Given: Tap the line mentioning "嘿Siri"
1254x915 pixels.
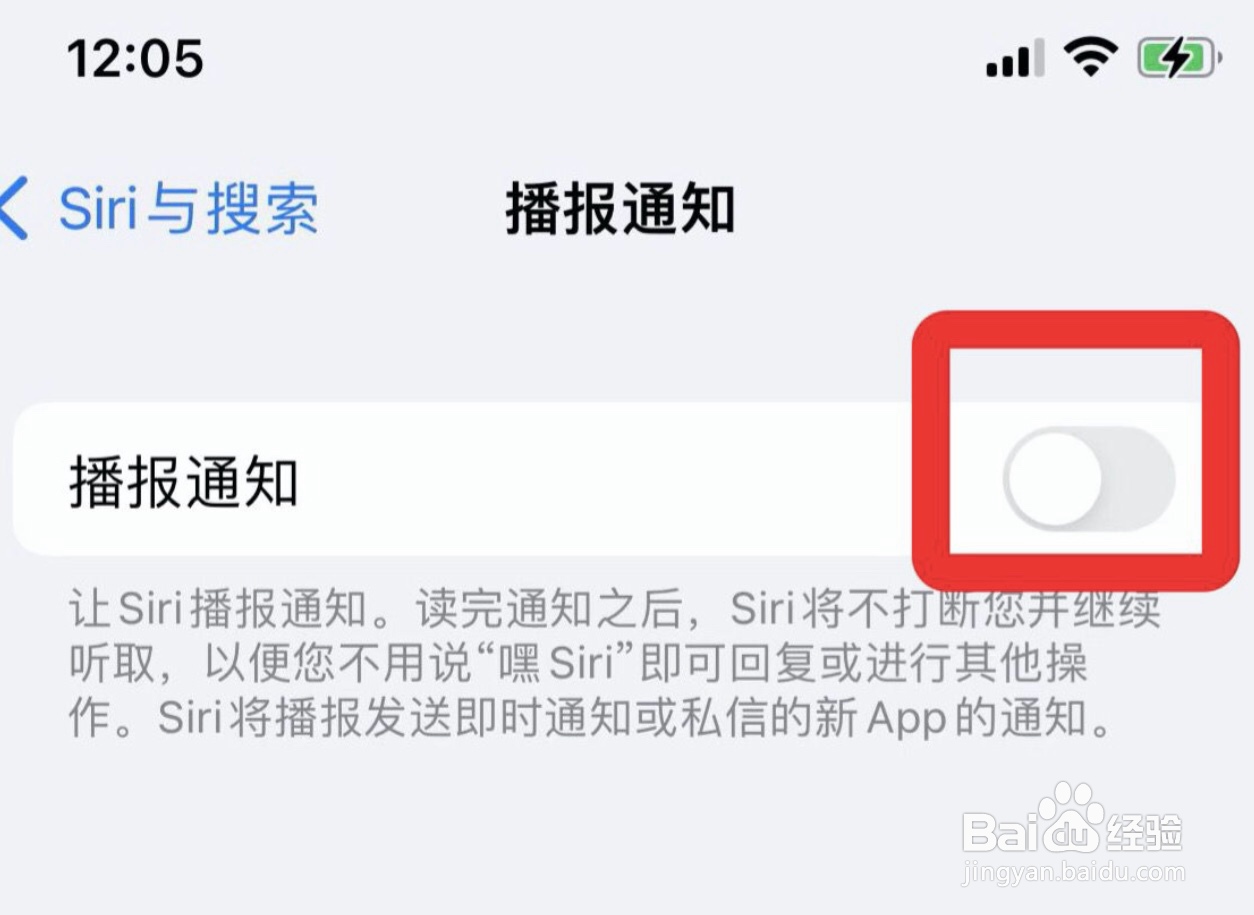Looking at the screenshot, I should tap(578, 663).
